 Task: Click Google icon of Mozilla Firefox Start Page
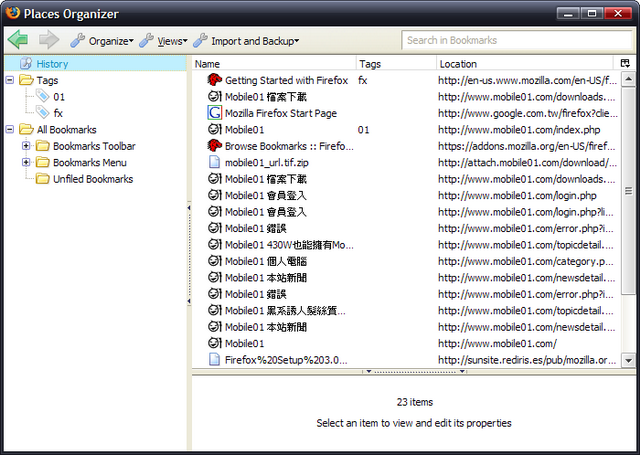[214, 113]
